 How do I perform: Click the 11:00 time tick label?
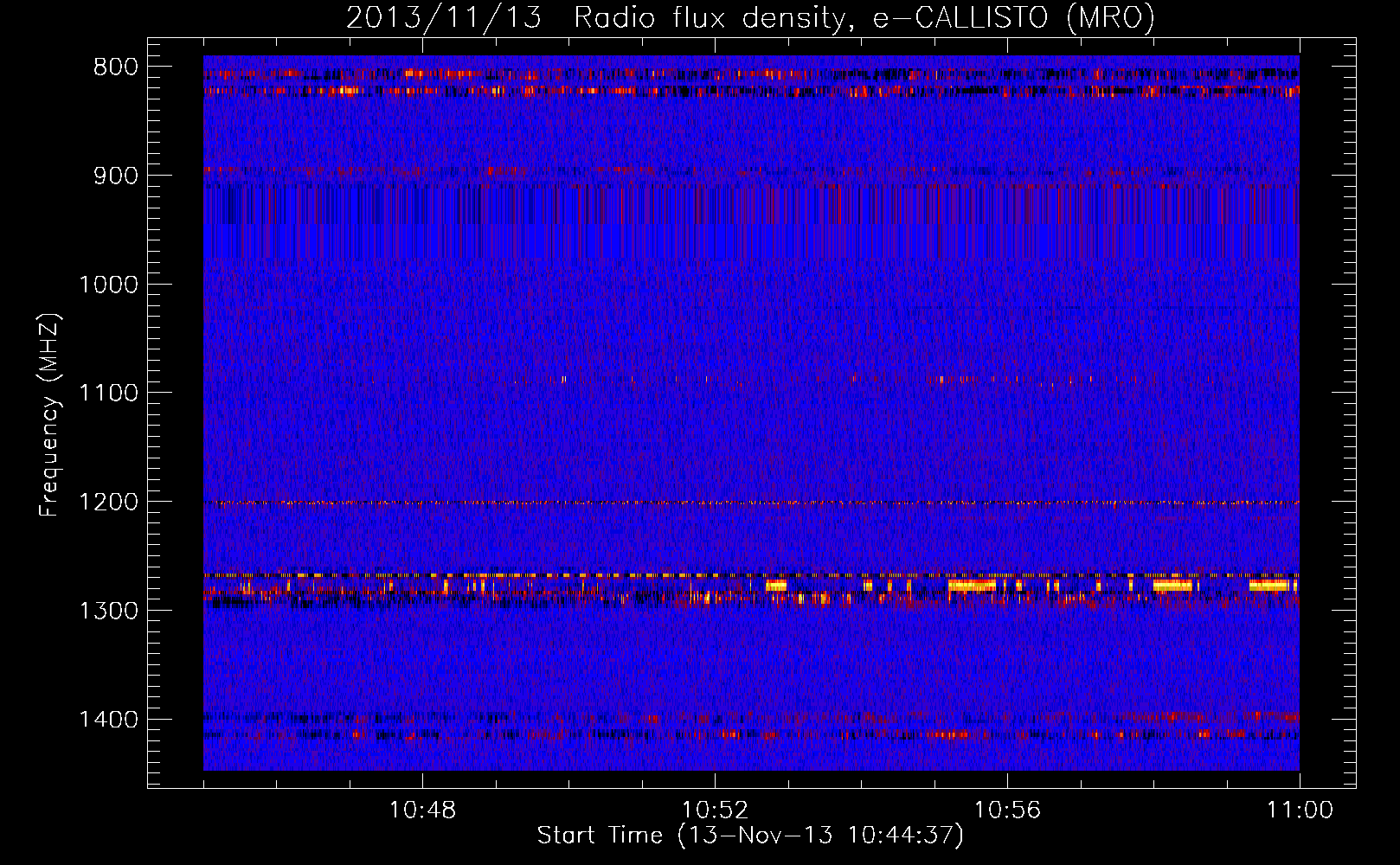tap(1300, 811)
